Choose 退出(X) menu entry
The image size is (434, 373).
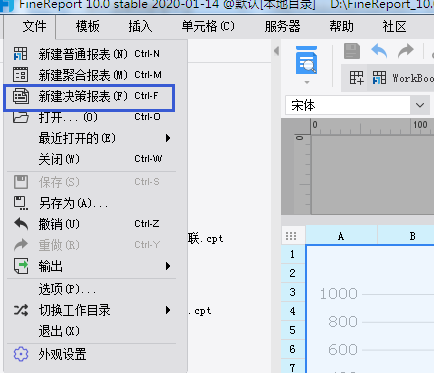(x=91, y=331)
